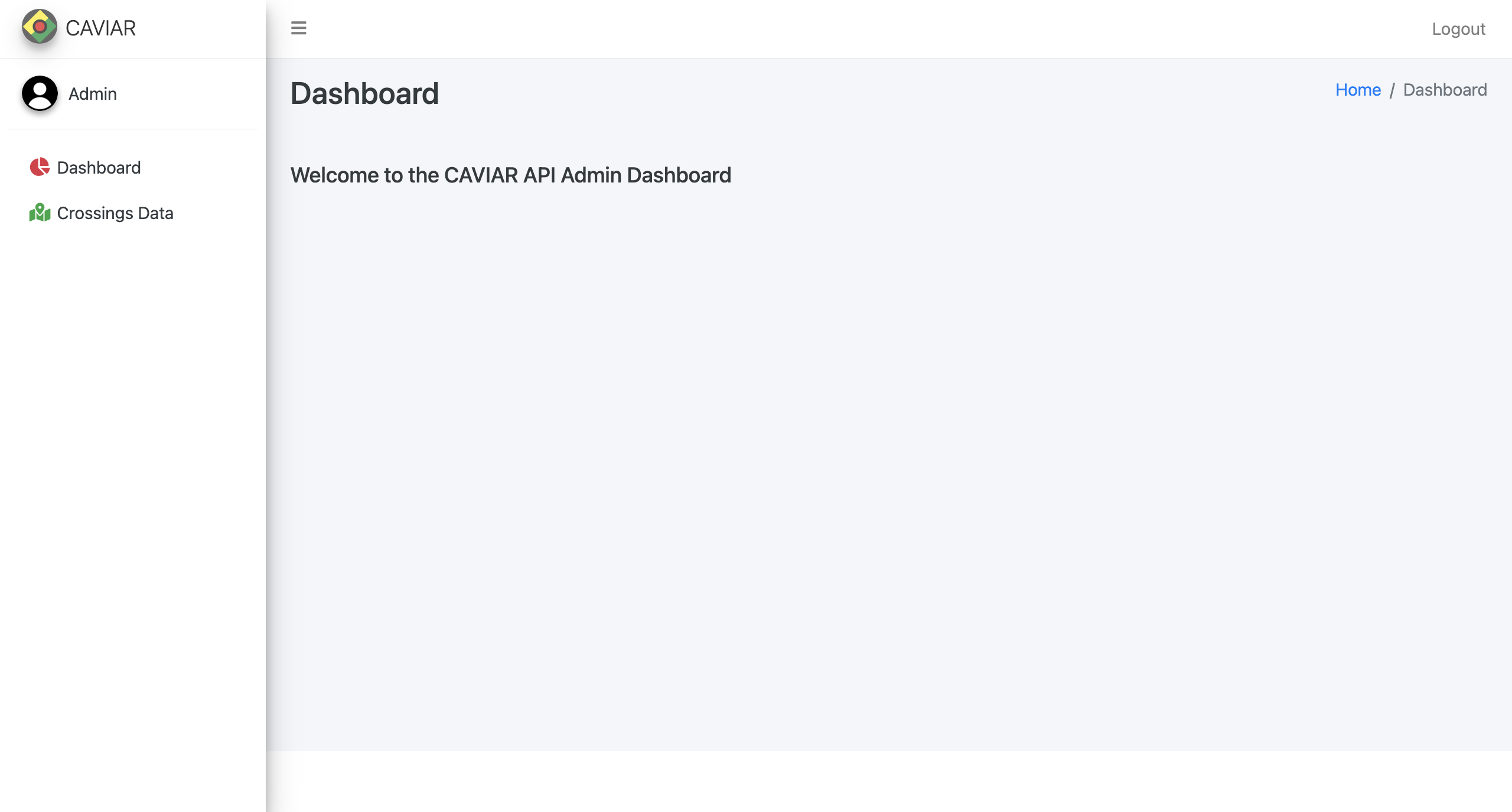This screenshot has height=812, width=1512.
Task: Click the breadcrumb slash separator
Action: pyautogui.click(x=1392, y=90)
